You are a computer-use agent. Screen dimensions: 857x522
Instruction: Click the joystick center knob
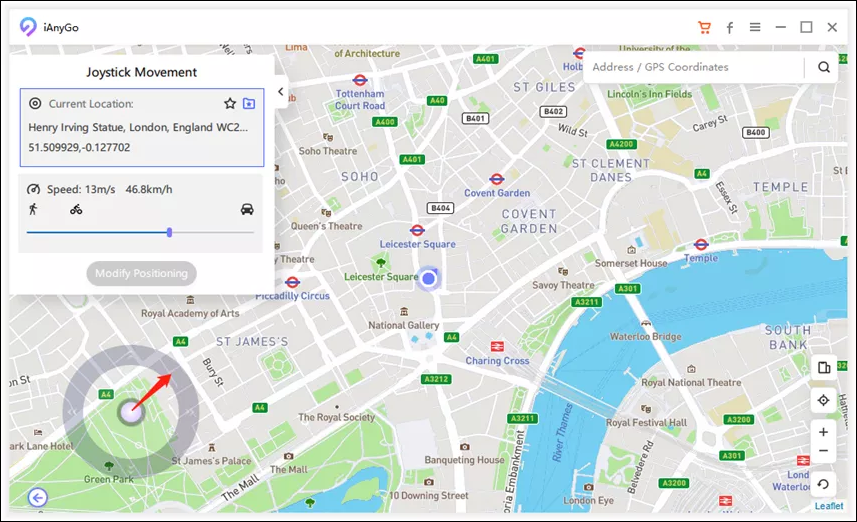(131, 413)
